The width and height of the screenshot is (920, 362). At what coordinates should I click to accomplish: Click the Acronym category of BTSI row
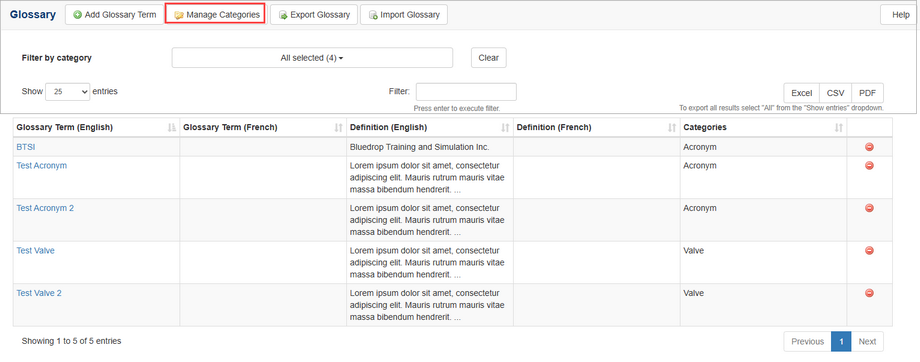click(x=700, y=147)
